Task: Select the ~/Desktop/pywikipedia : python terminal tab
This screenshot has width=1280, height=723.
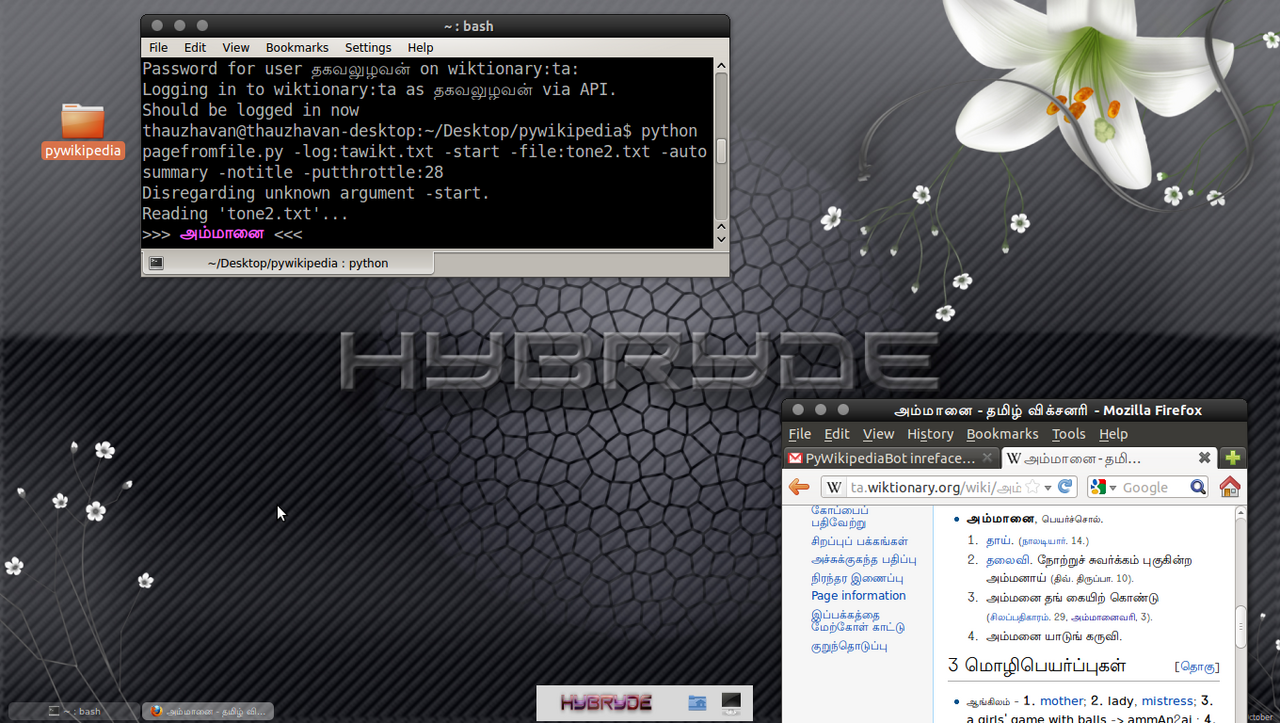Action: (x=288, y=263)
